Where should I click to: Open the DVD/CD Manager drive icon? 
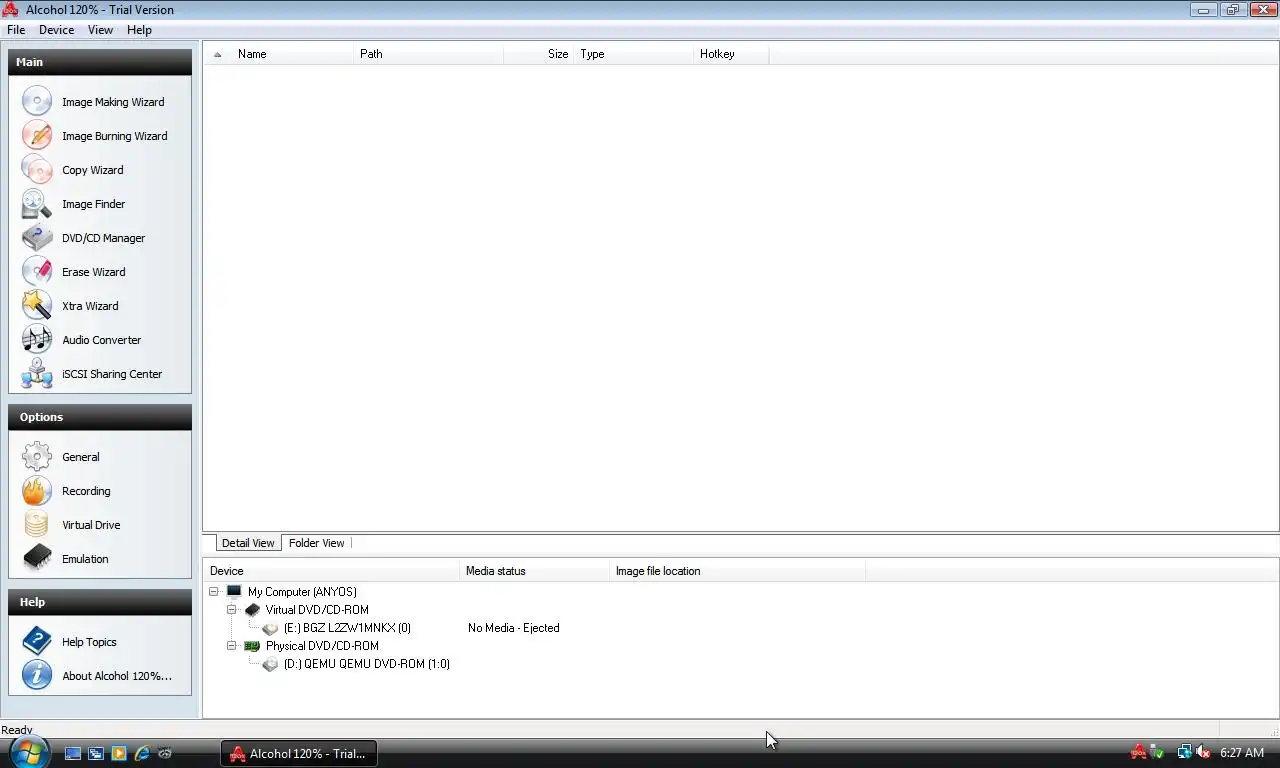tap(37, 238)
